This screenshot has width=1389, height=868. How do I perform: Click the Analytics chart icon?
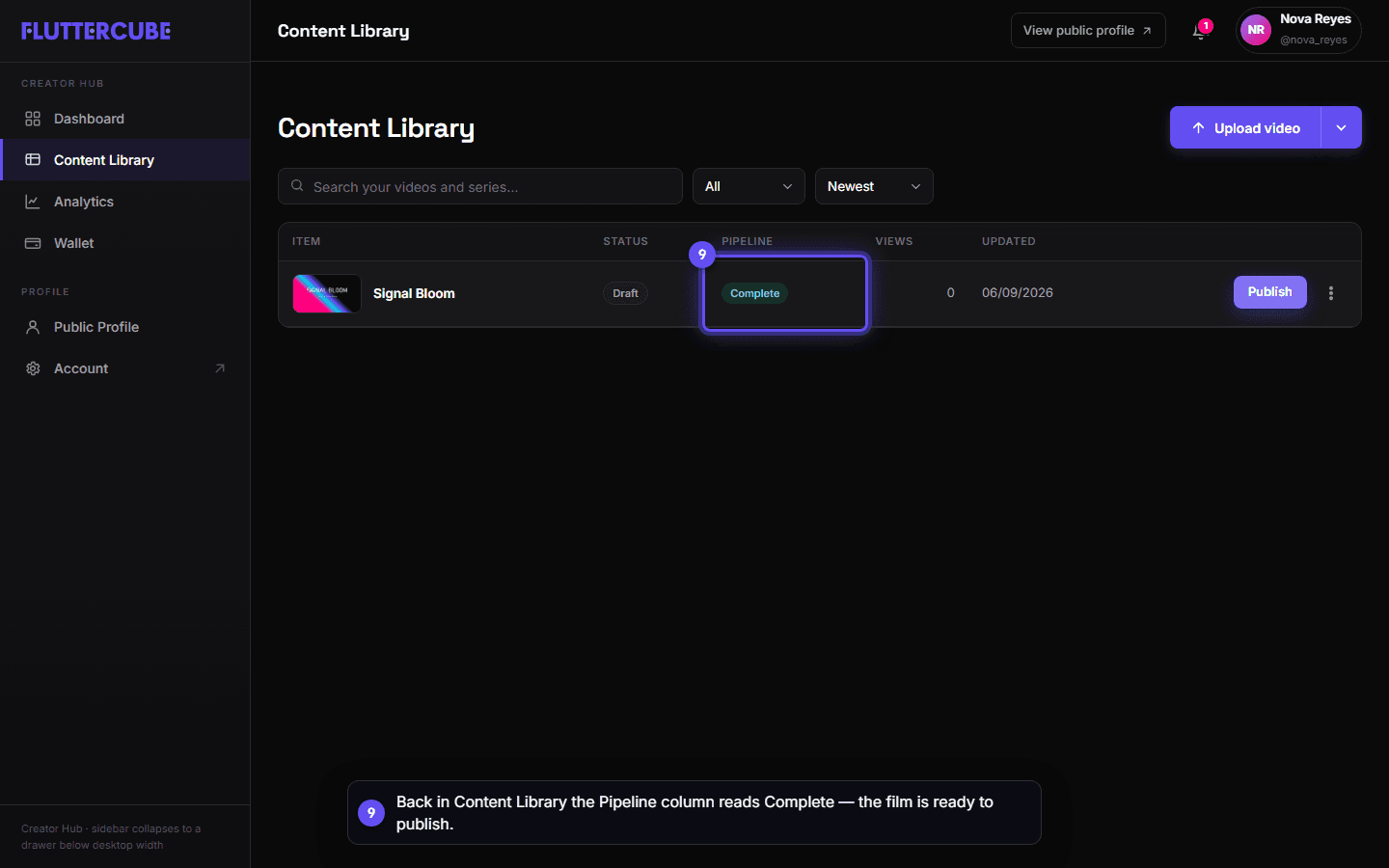click(x=33, y=202)
